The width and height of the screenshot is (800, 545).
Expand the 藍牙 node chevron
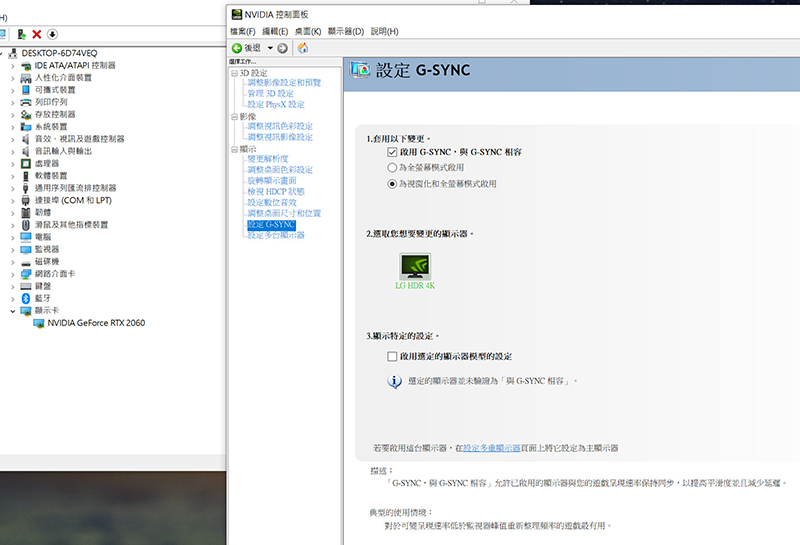[13, 299]
